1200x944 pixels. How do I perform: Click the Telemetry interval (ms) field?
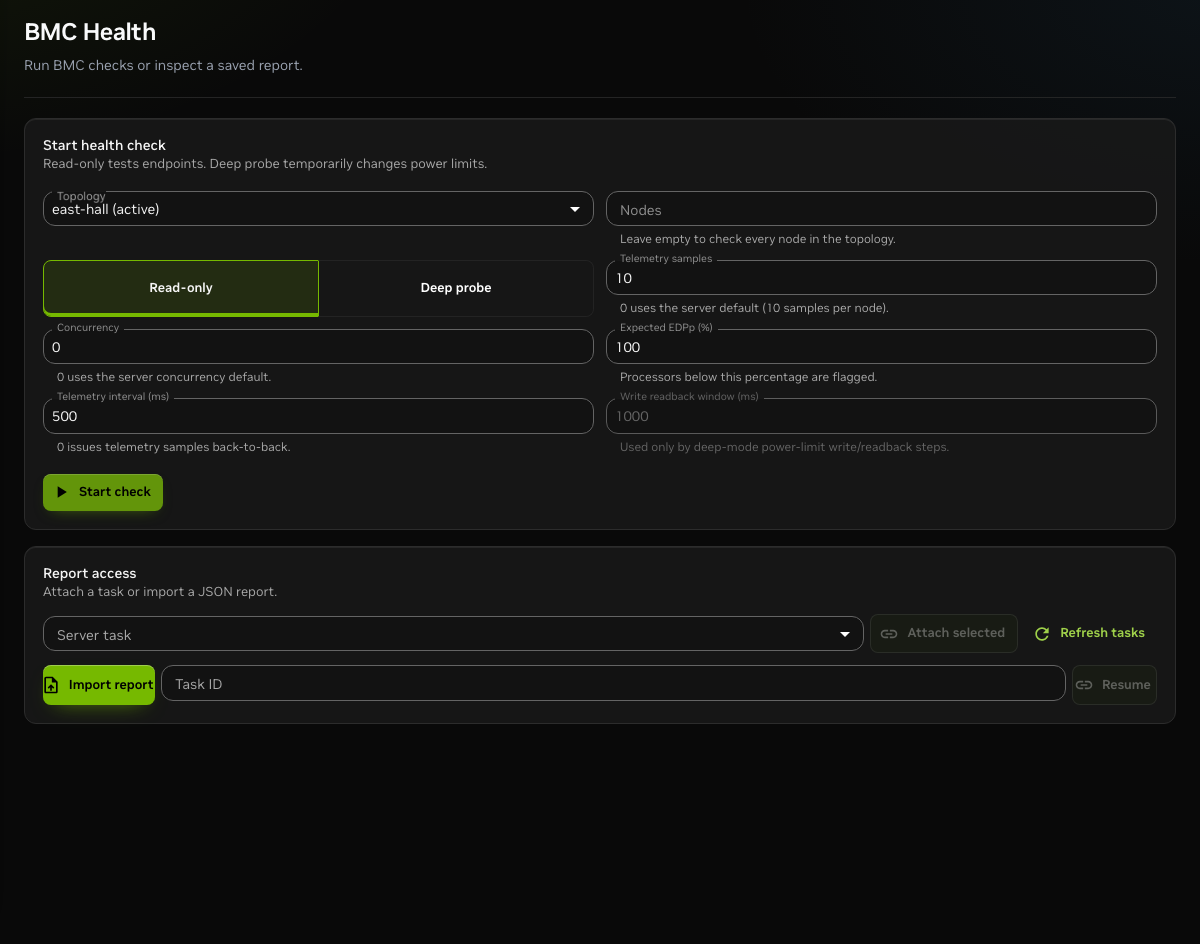(318, 416)
